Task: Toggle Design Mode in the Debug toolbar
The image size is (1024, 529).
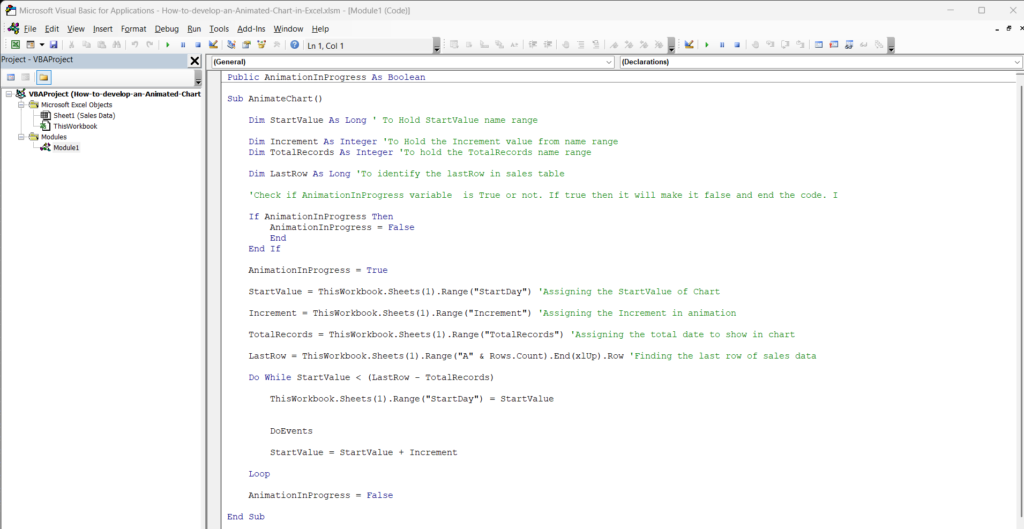Action: (689, 45)
